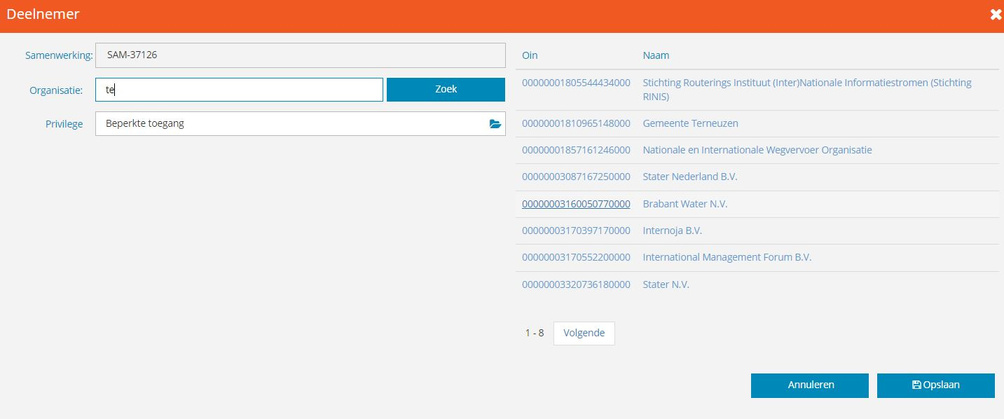Select Gemeente Terneuzen from results
This screenshot has width=1004, height=419.
[x=697, y=123]
